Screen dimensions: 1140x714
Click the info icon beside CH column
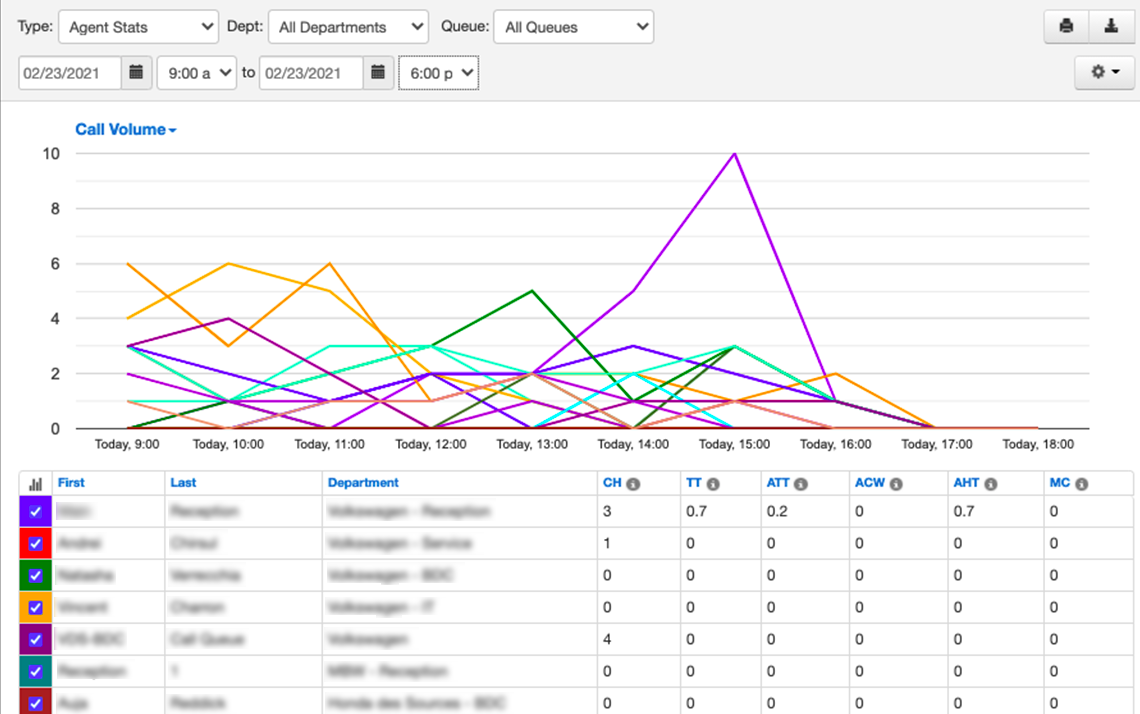click(x=633, y=484)
